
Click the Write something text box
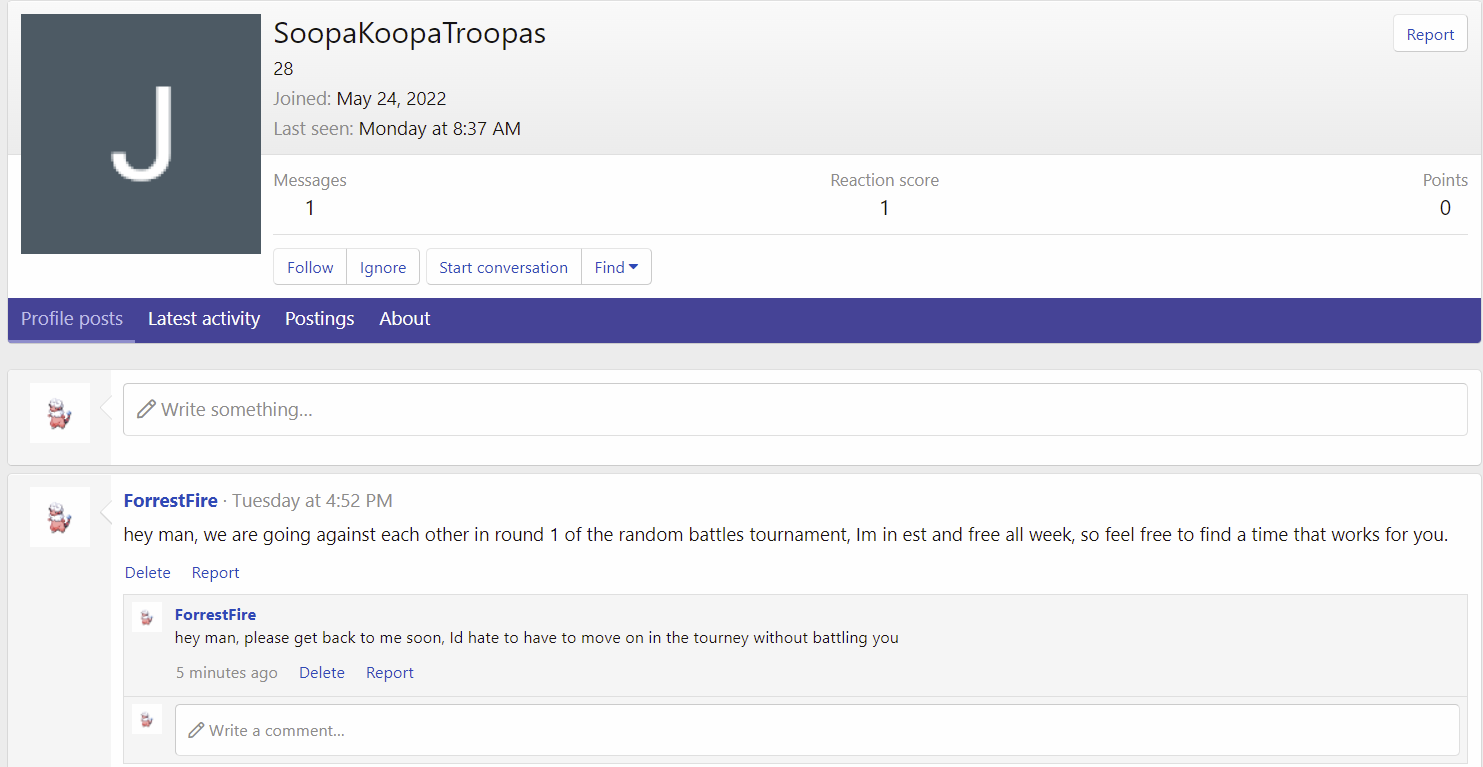click(x=795, y=410)
